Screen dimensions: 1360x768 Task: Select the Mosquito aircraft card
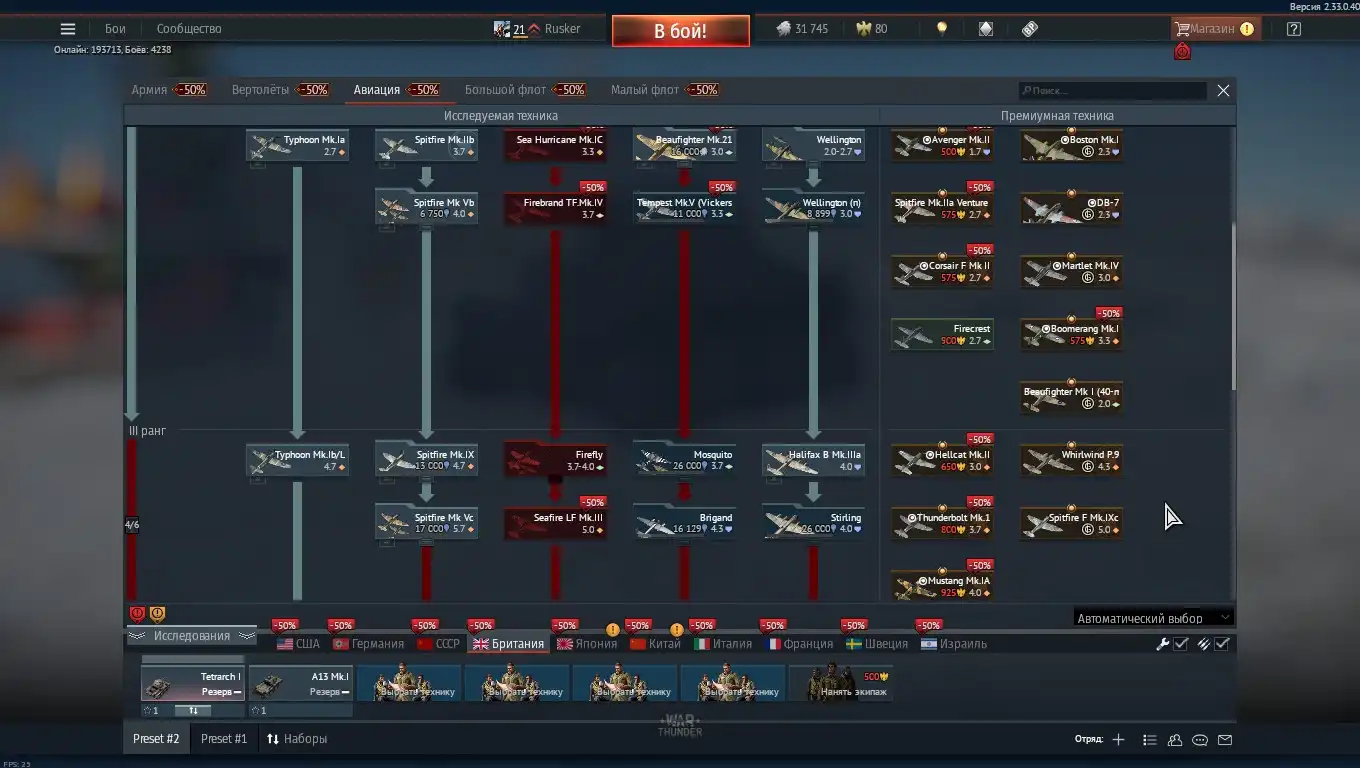(684, 460)
